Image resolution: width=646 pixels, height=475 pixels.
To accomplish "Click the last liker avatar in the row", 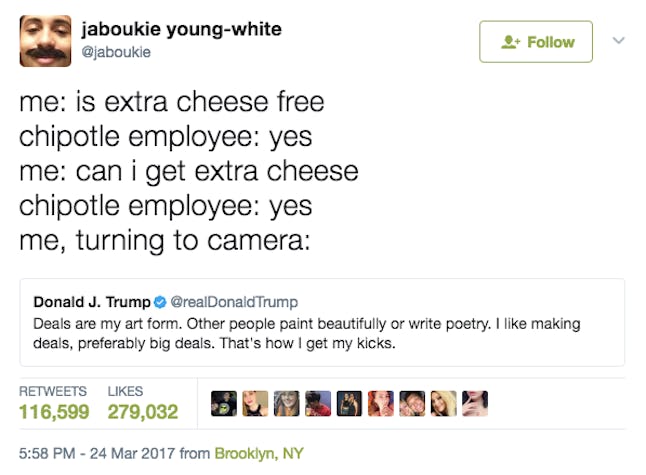I will point(474,402).
